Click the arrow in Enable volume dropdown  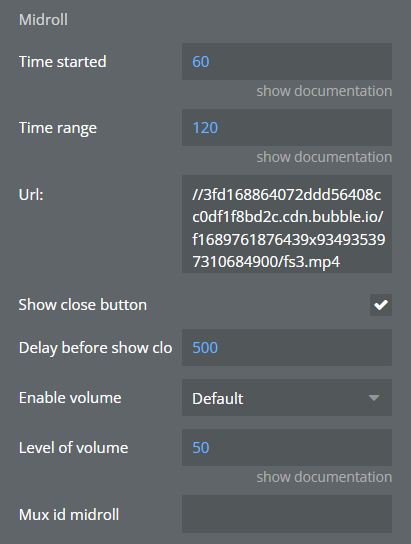pos(374,398)
